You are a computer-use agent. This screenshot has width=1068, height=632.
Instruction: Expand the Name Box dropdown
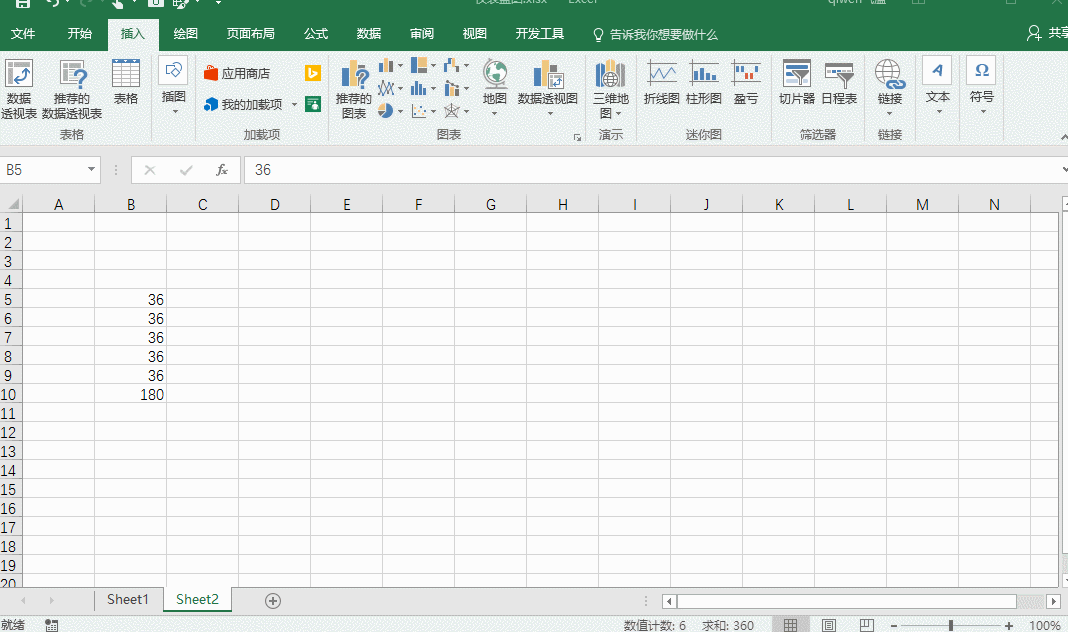91,170
